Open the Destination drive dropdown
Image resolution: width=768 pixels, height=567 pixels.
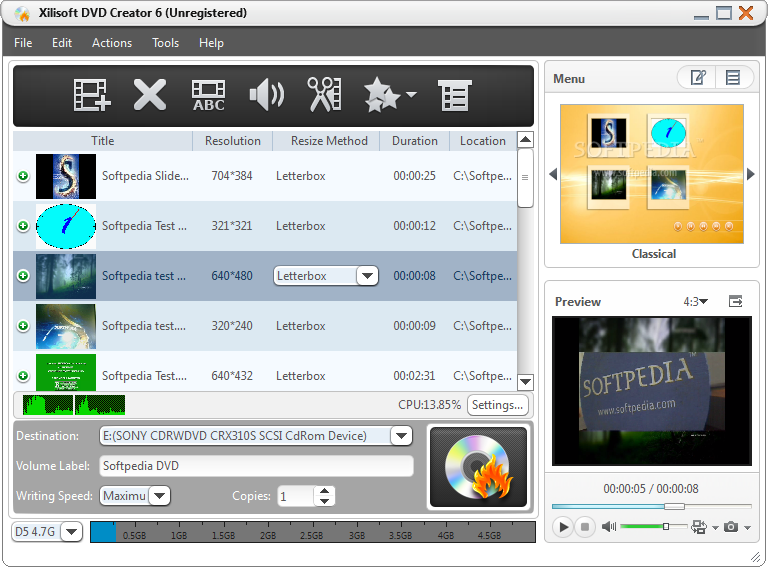401,436
